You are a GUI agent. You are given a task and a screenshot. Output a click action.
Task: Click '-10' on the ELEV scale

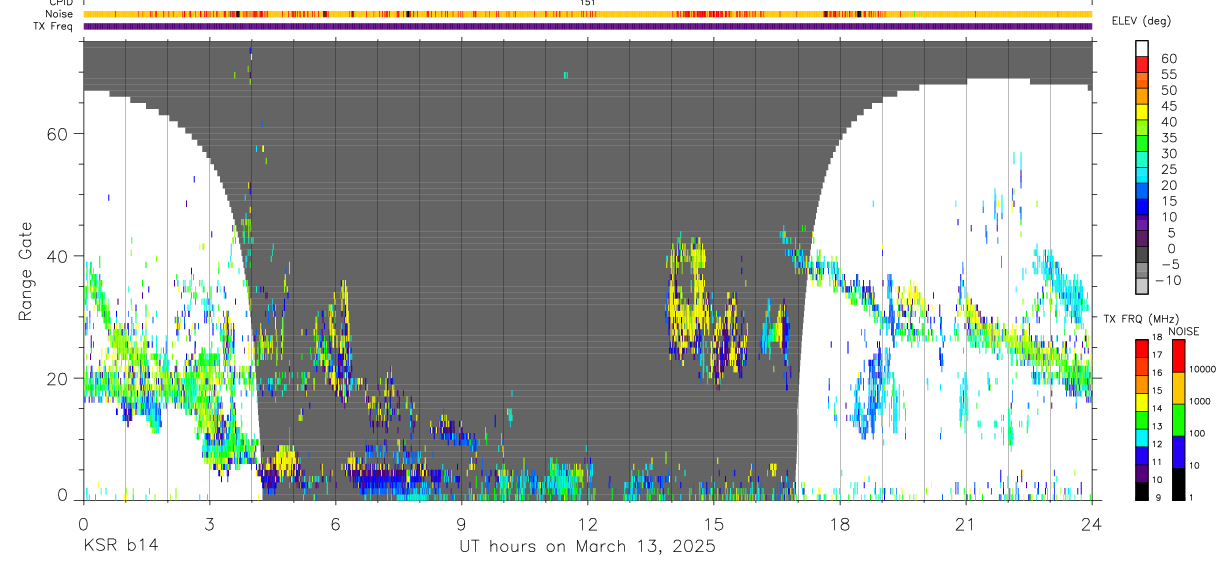click(x=1169, y=281)
